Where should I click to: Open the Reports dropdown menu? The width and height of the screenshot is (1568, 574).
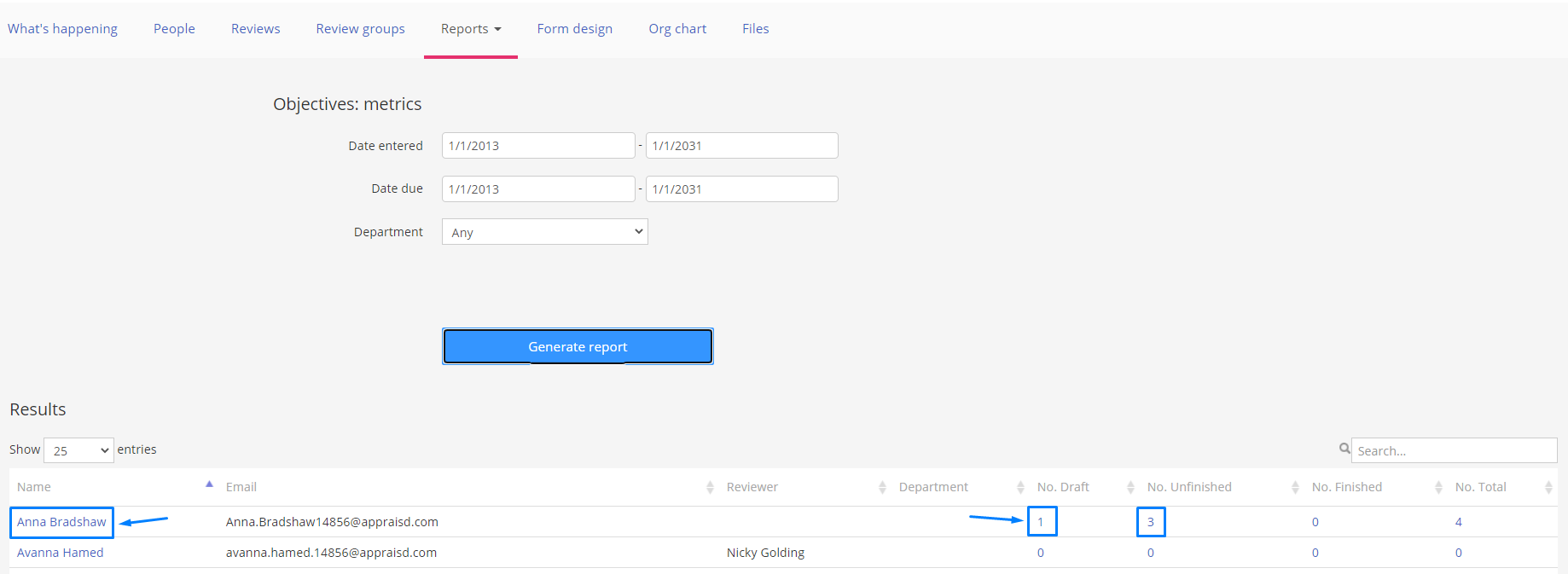[x=470, y=29]
